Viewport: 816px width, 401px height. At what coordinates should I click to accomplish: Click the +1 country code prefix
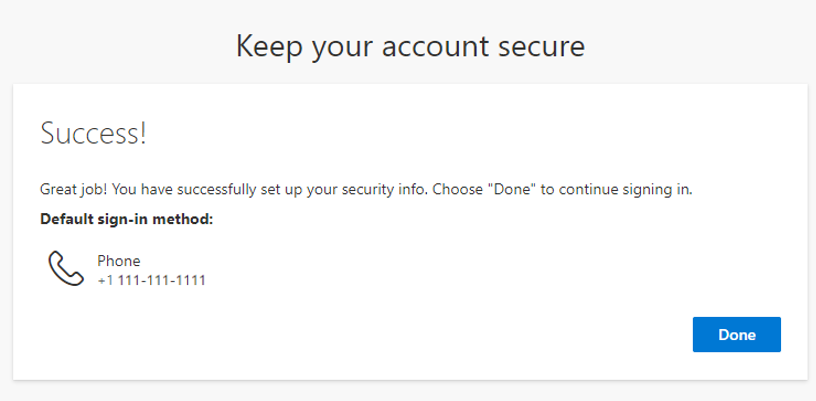(105, 280)
